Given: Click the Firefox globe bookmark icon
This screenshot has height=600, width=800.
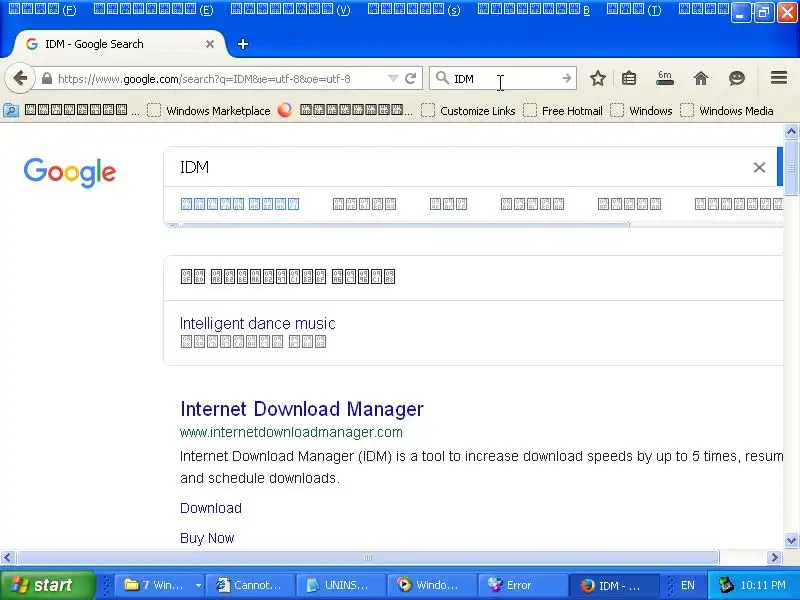Looking at the screenshot, I should point(285,110).
